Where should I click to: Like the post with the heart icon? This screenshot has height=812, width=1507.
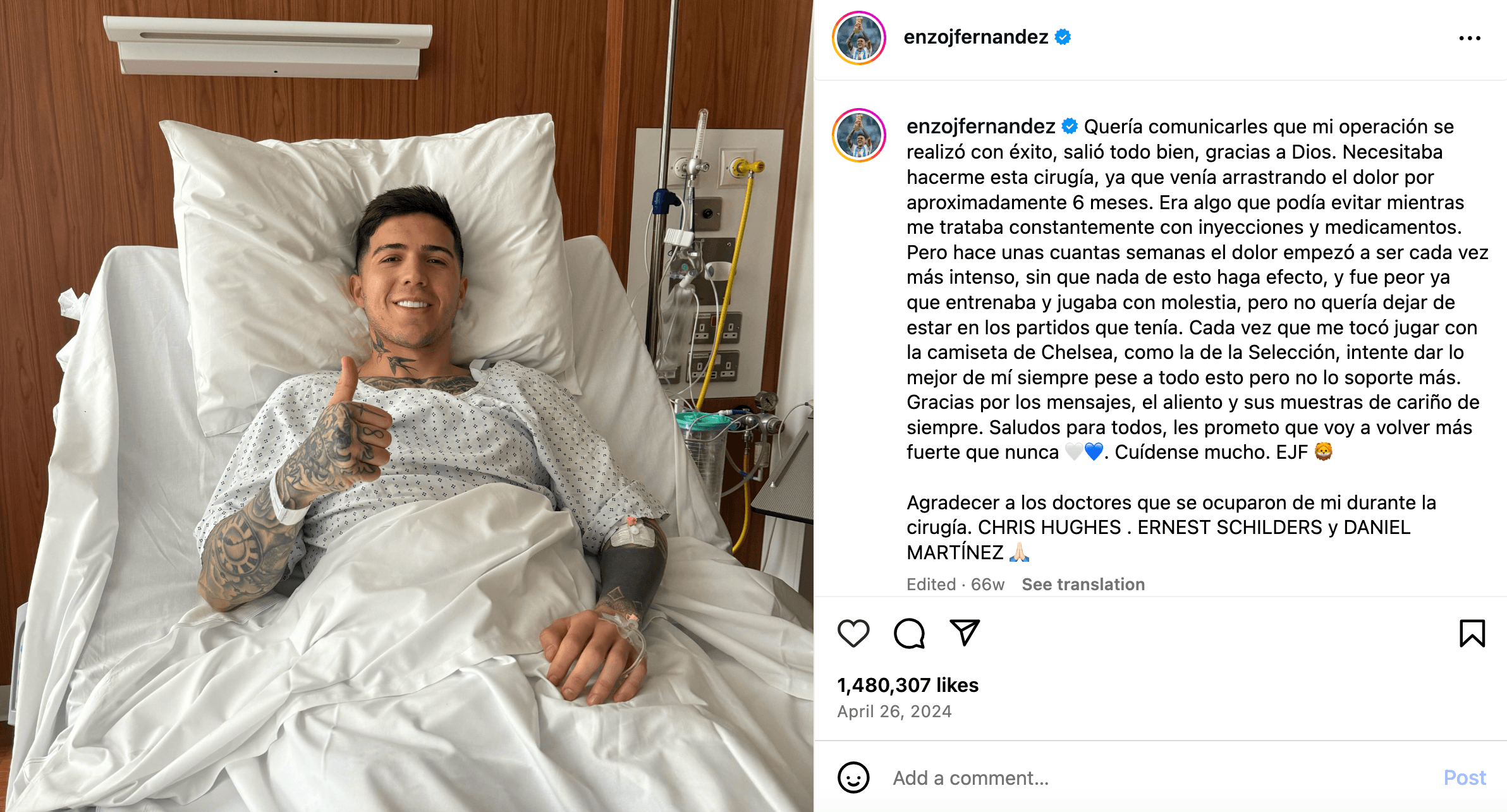[x=853, y=633]
